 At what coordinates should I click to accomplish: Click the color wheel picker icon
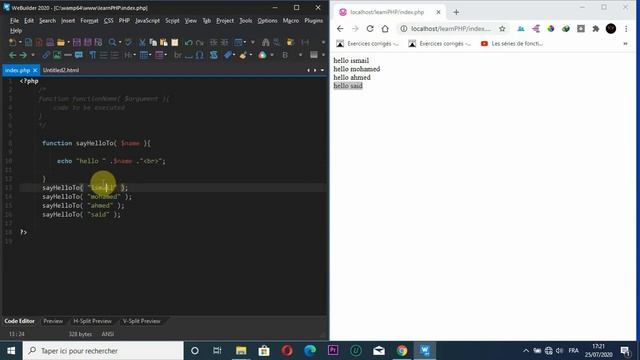(x=262, y=55)
